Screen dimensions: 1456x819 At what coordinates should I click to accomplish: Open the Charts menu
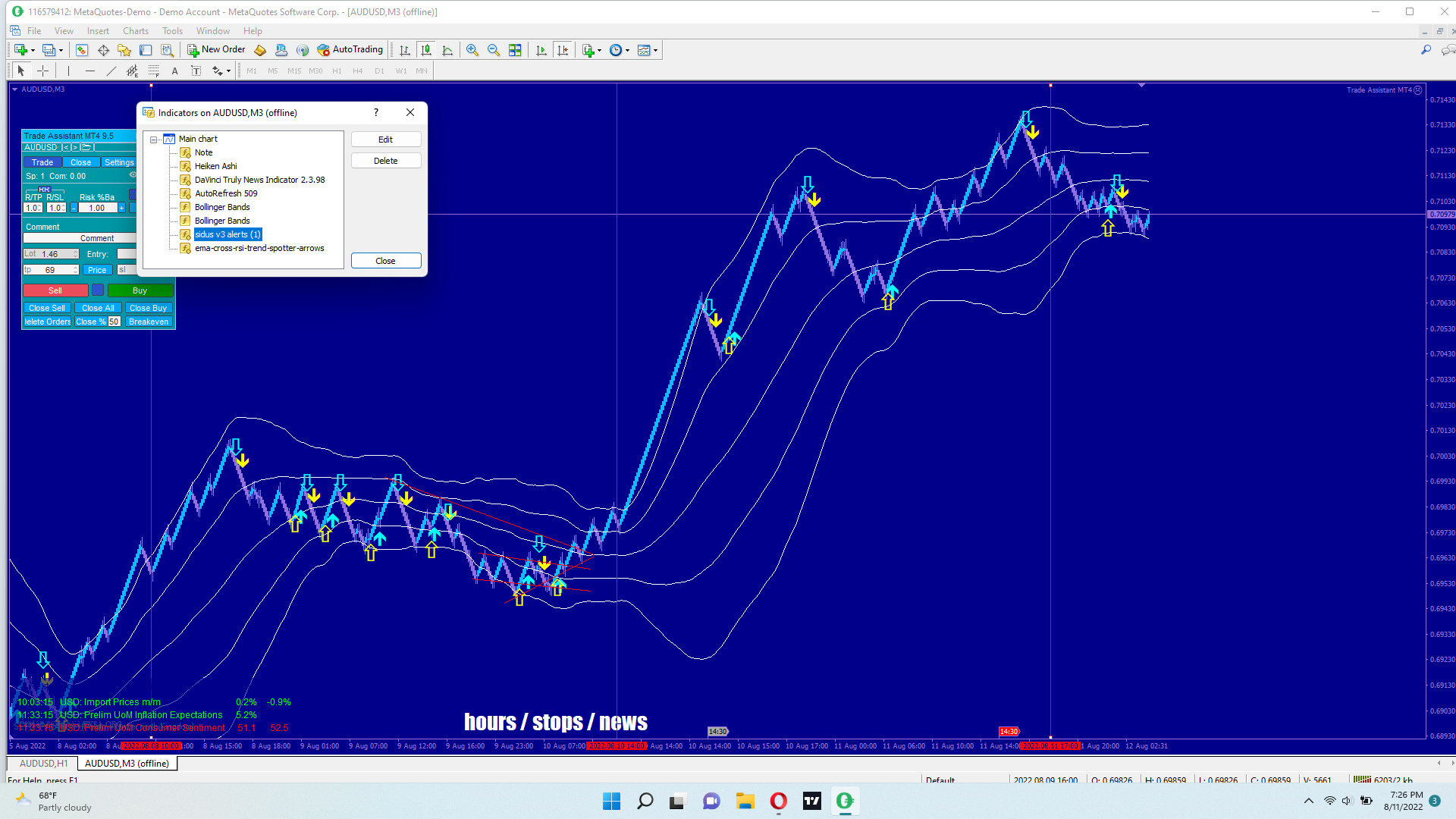pyautogui.click(x=135, y=31)
